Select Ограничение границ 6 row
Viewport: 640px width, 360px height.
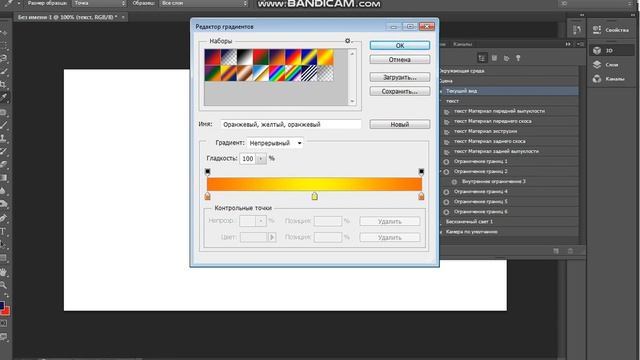coord(509,212)
